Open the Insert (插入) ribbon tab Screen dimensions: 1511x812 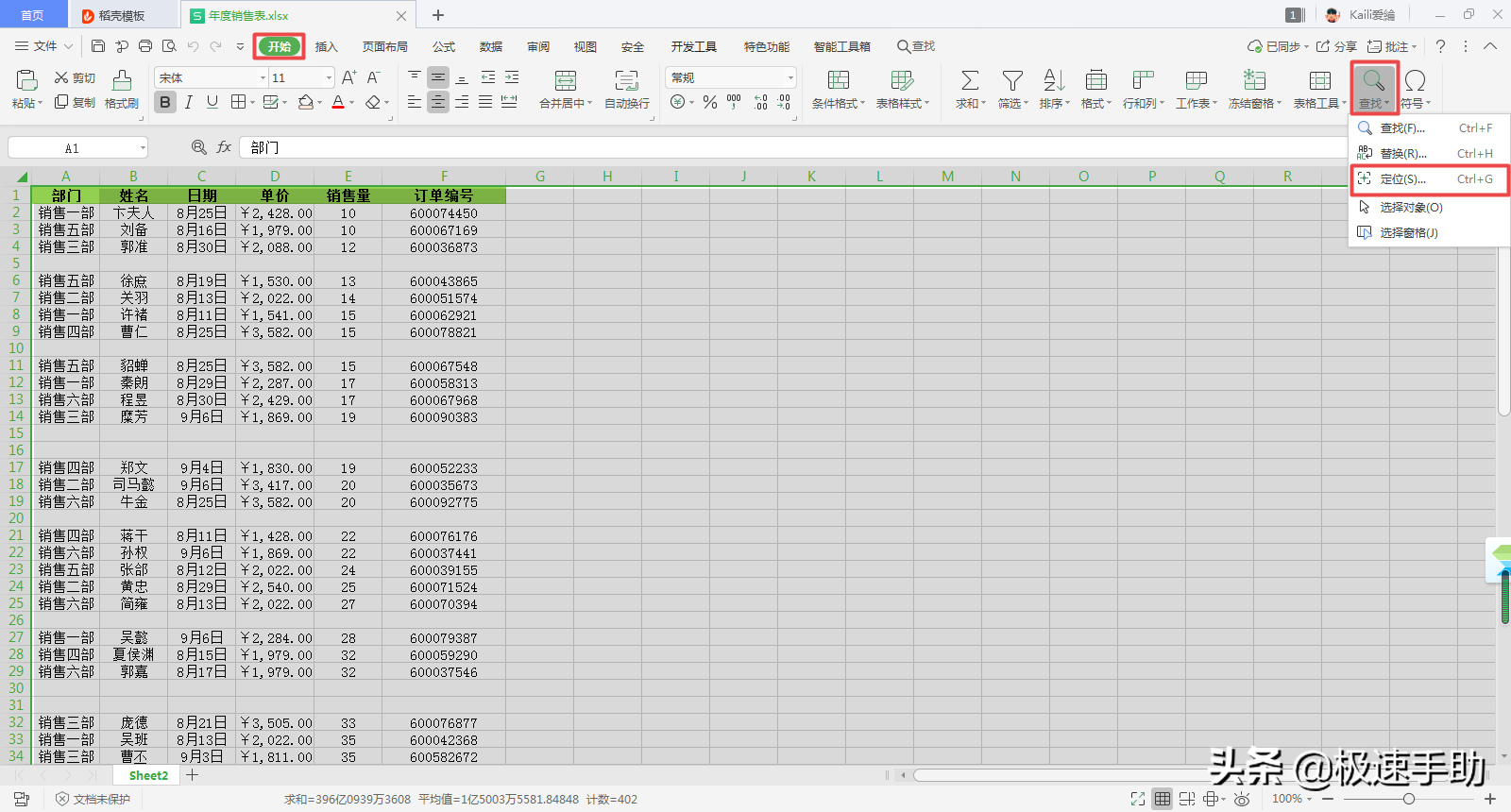[x=326, y=46]
